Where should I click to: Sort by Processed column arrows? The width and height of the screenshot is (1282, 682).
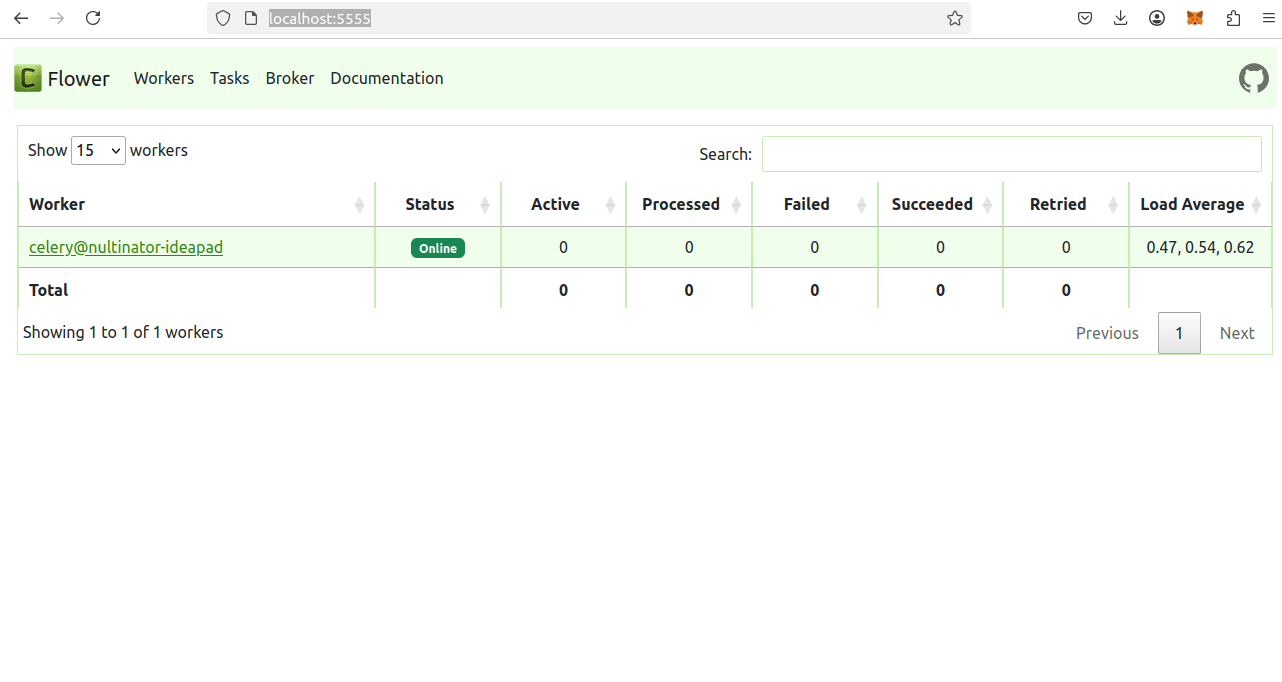coord(736,205)
